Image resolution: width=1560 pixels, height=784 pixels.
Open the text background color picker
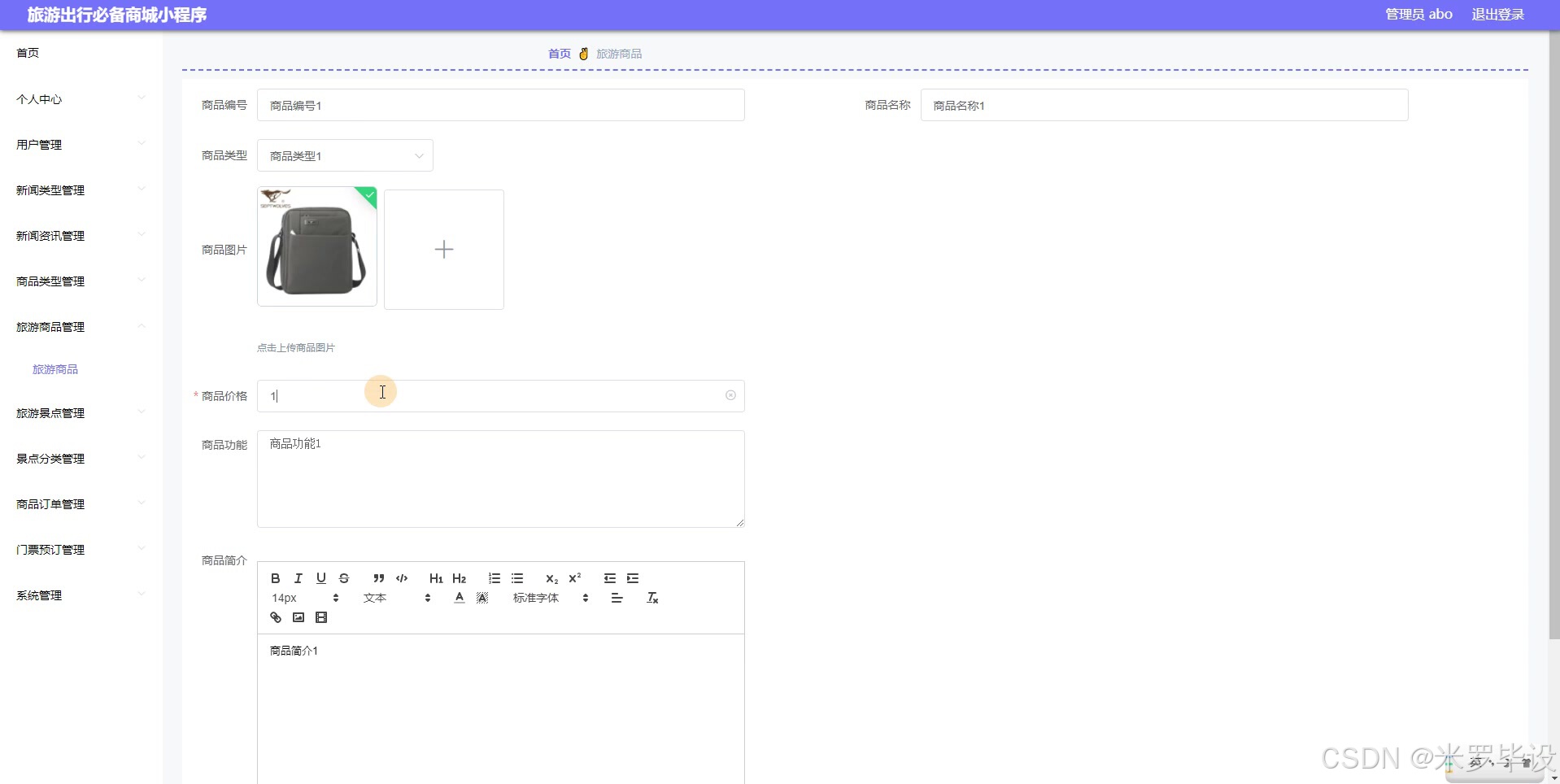tap(482, 598)
